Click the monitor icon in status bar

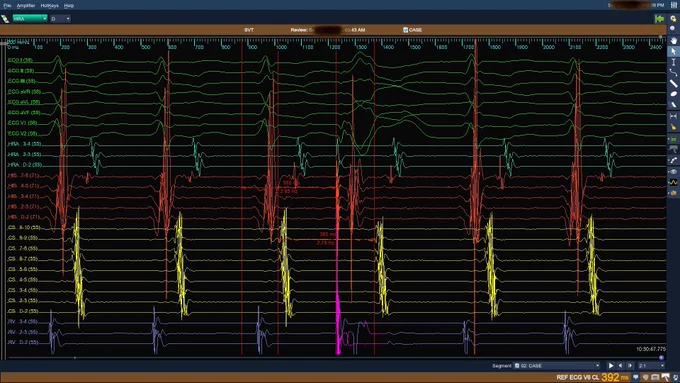[x=655, y=377]
